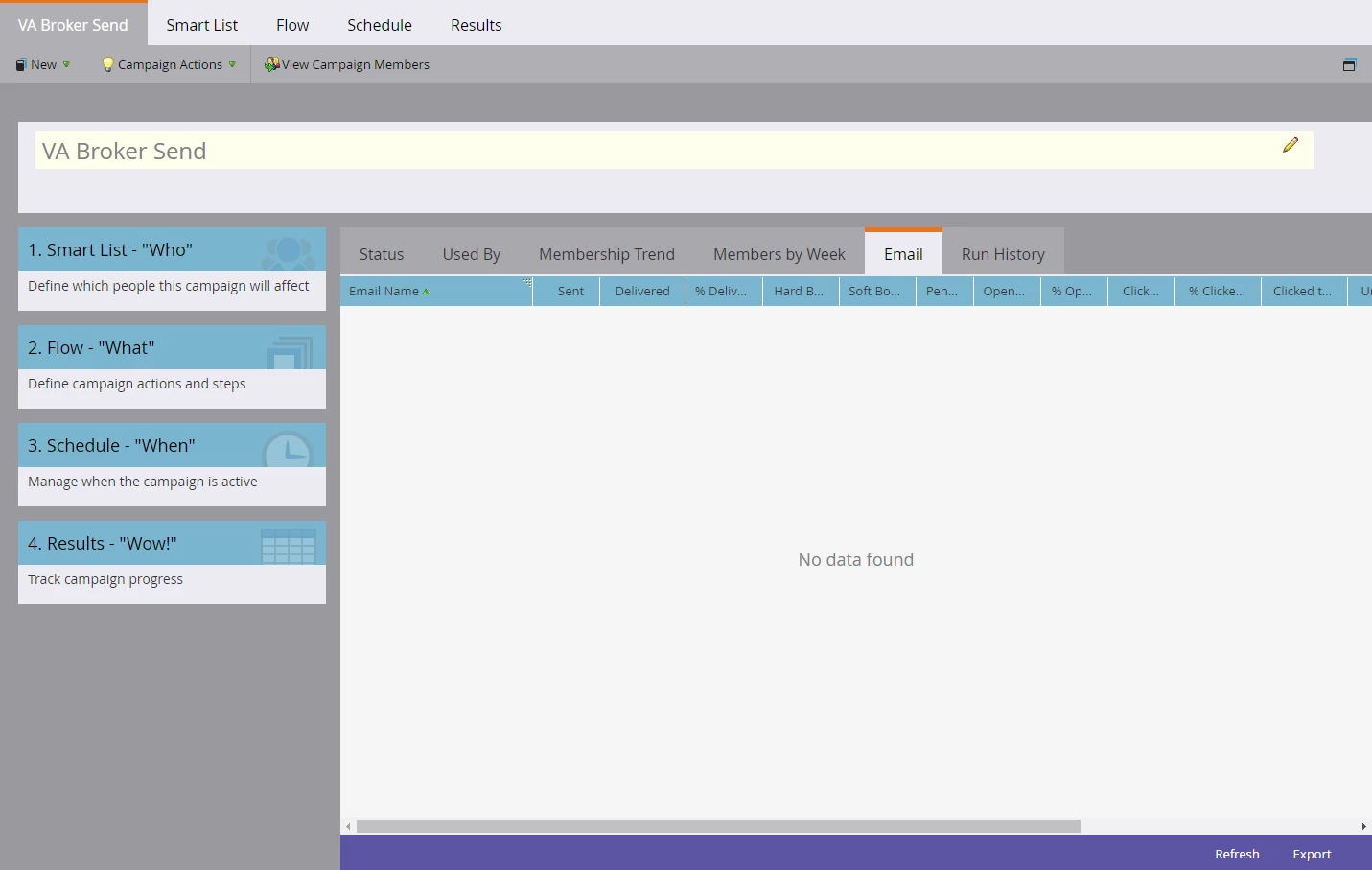Click the VA Broker Send name field
The width and height of the screenshot is (1372, 870).
coord(674,151)
